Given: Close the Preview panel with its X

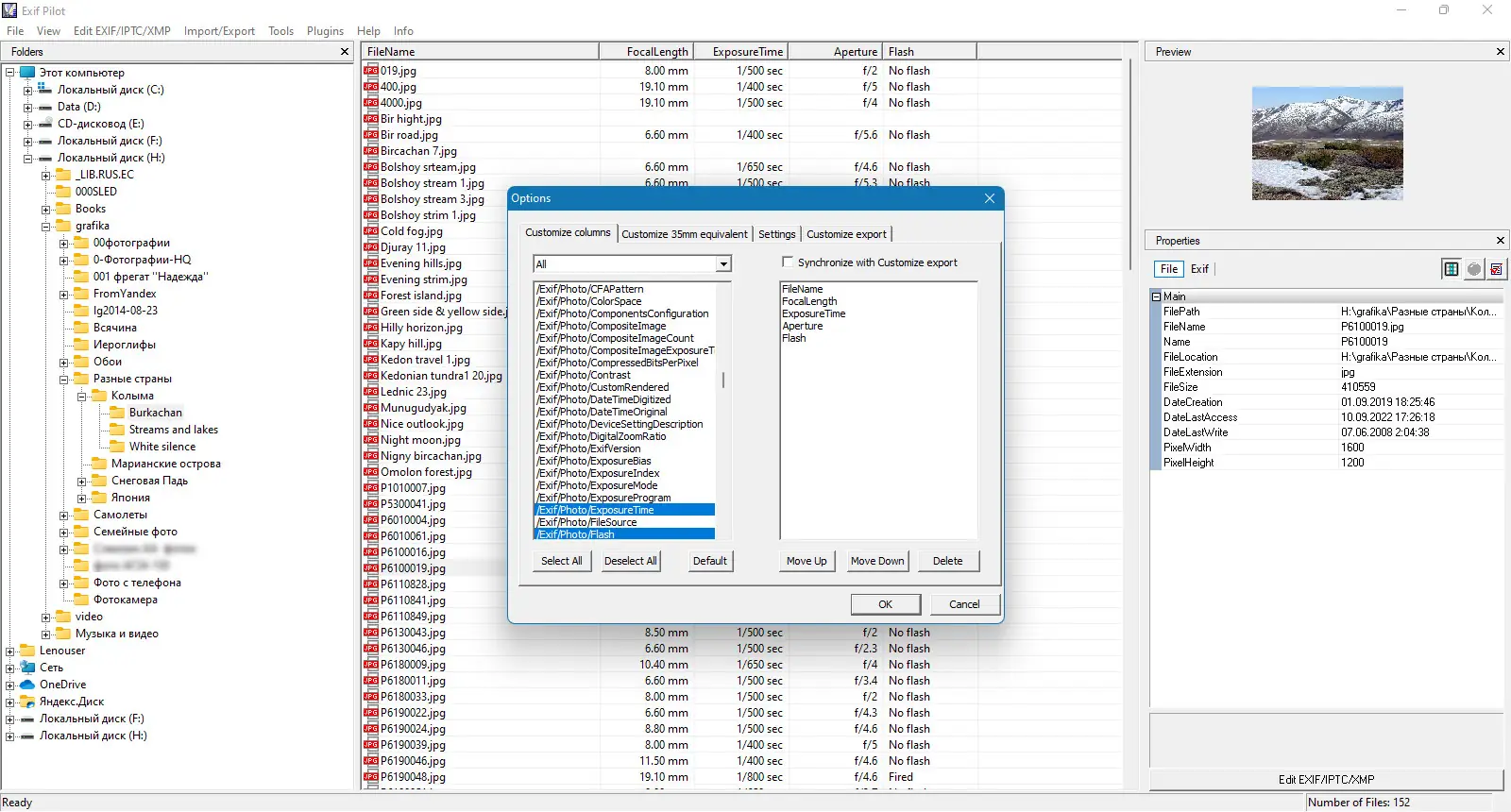Looking at the screenshot, I should (1501, 52).
